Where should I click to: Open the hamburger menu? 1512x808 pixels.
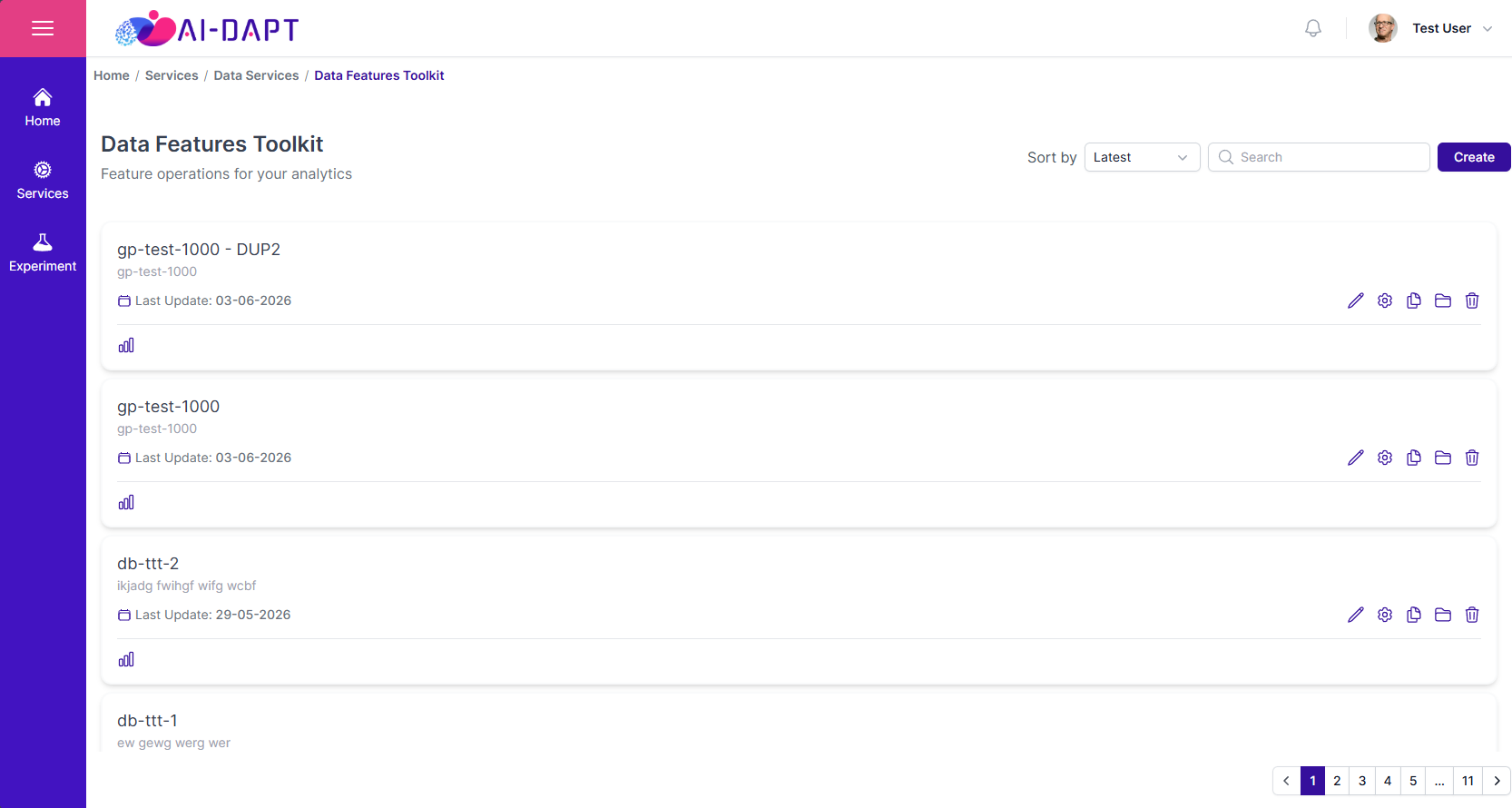pos(43,28)
